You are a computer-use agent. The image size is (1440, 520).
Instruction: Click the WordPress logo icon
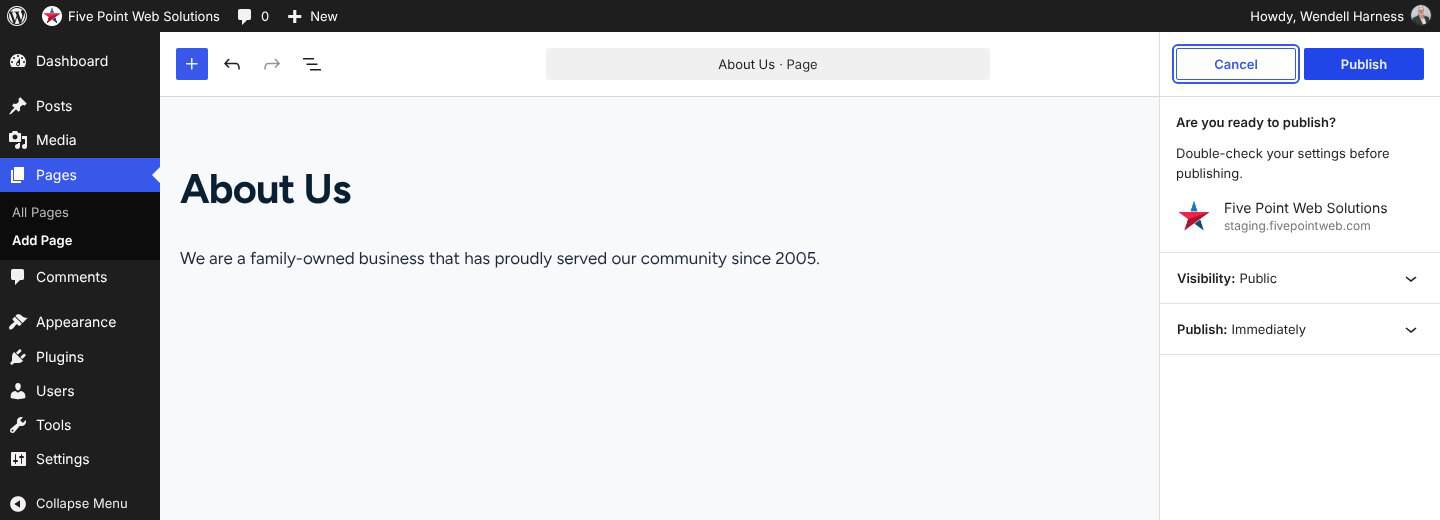tap(17, 16)
